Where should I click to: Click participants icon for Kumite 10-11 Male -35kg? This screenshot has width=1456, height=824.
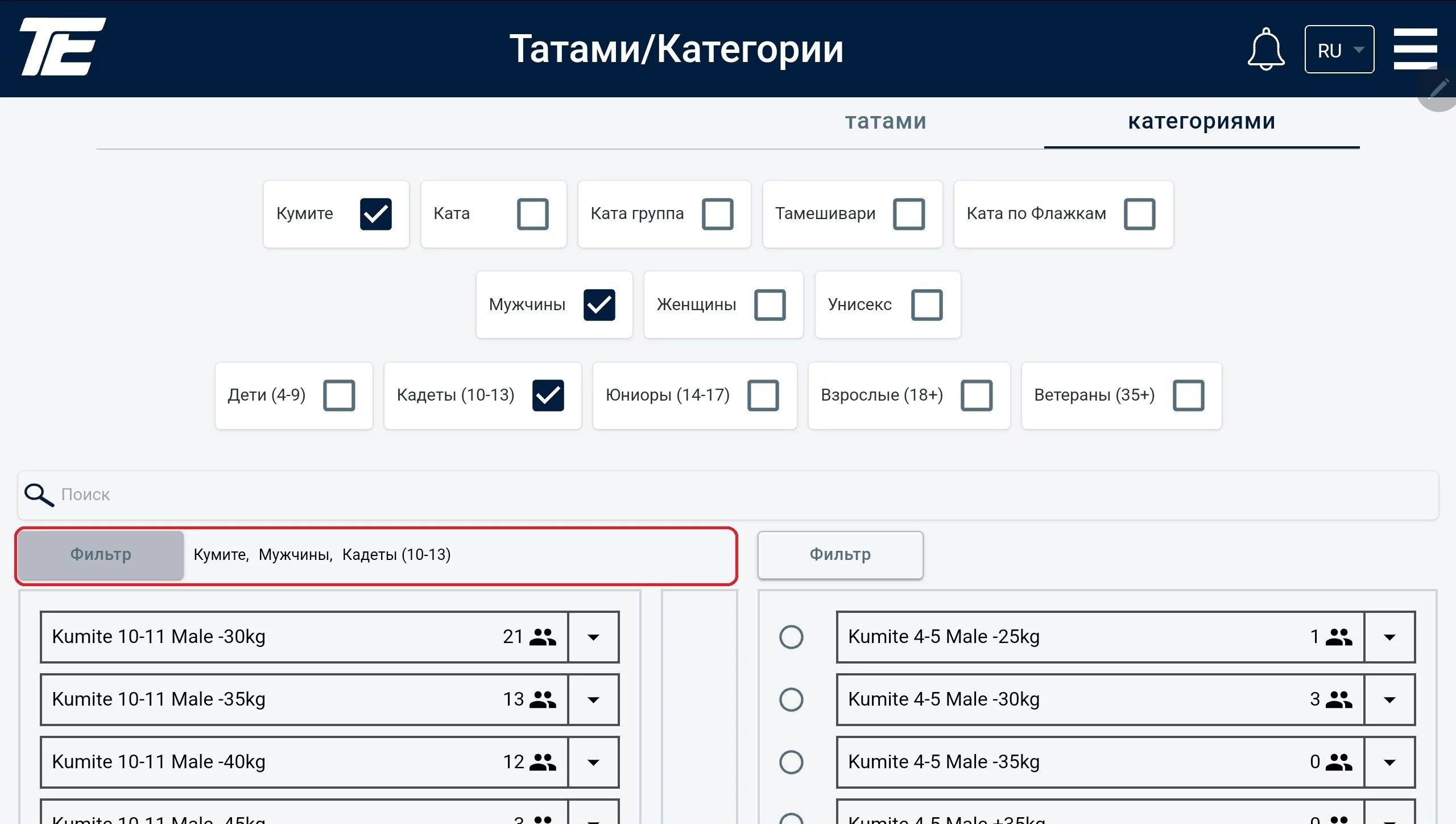click(x=543, y=699)
